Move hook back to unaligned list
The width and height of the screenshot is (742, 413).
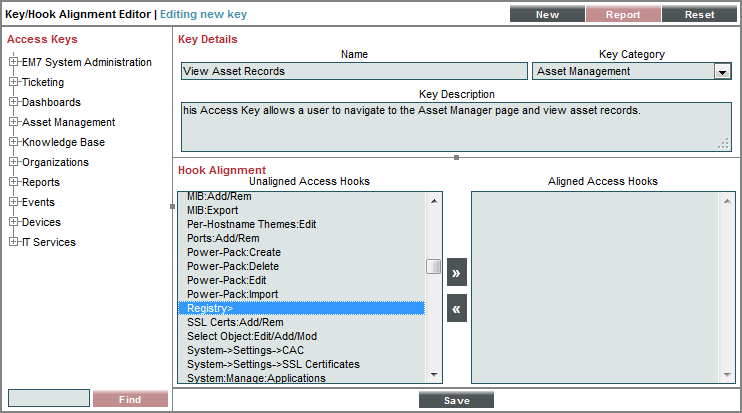457,308
